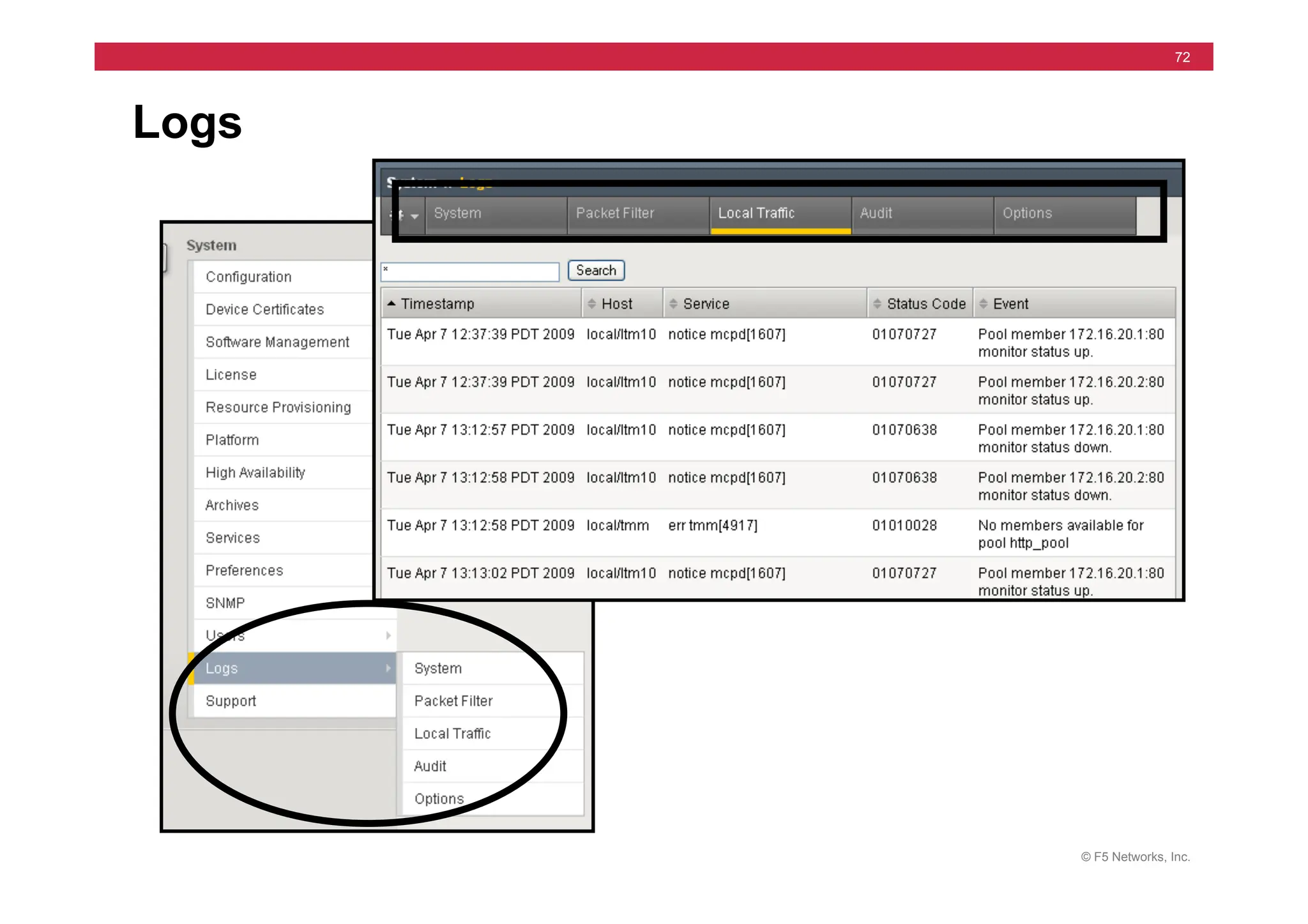
Task: Expand the Logs submenu arrow
Action: pos(388,668)
